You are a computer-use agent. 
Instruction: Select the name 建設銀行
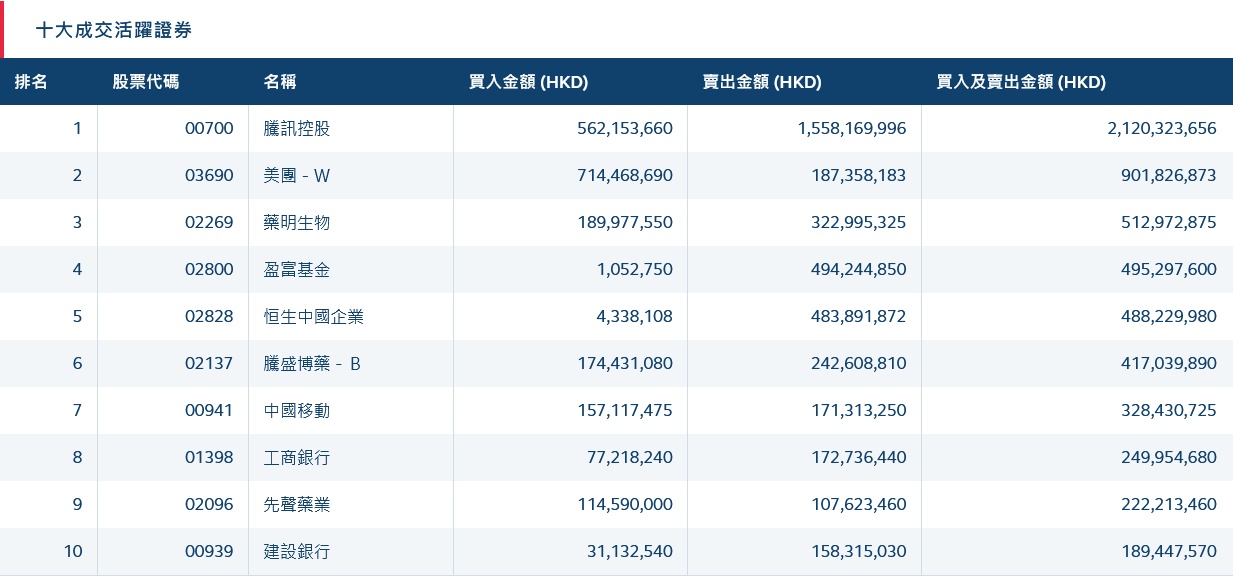click(297, 551)
